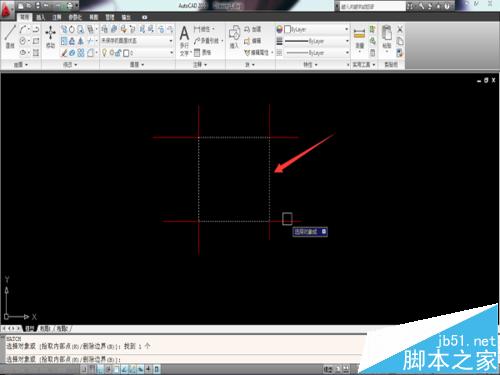Select the Line (直线) drawing tool
500x375 pixels.
[10, 36]
